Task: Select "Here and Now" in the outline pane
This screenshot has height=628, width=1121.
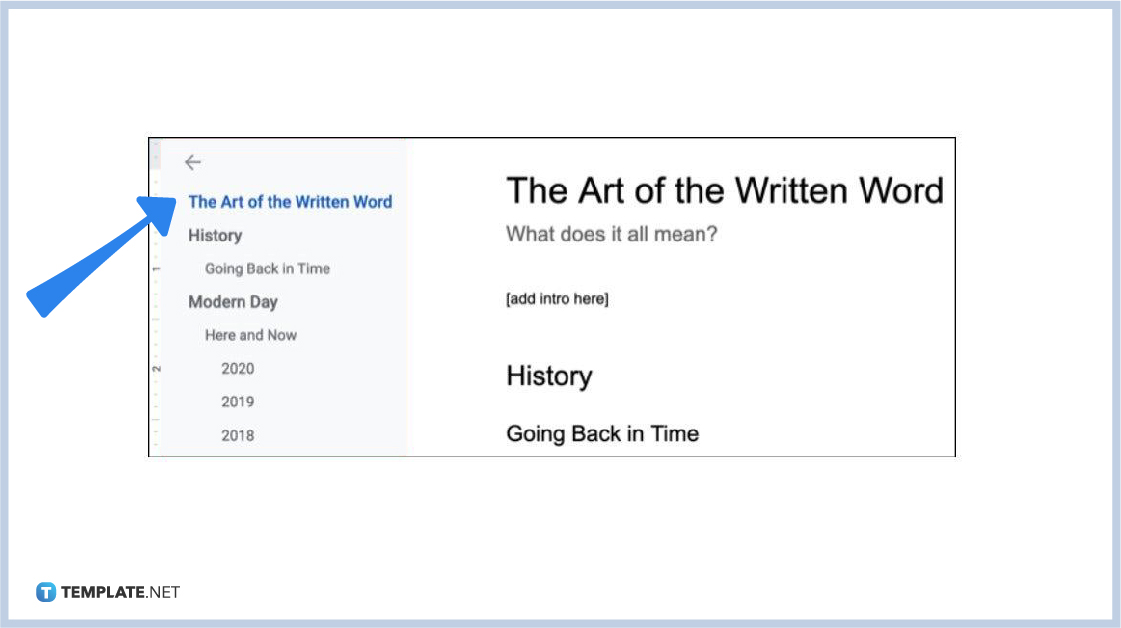Action: pos(250,335)
